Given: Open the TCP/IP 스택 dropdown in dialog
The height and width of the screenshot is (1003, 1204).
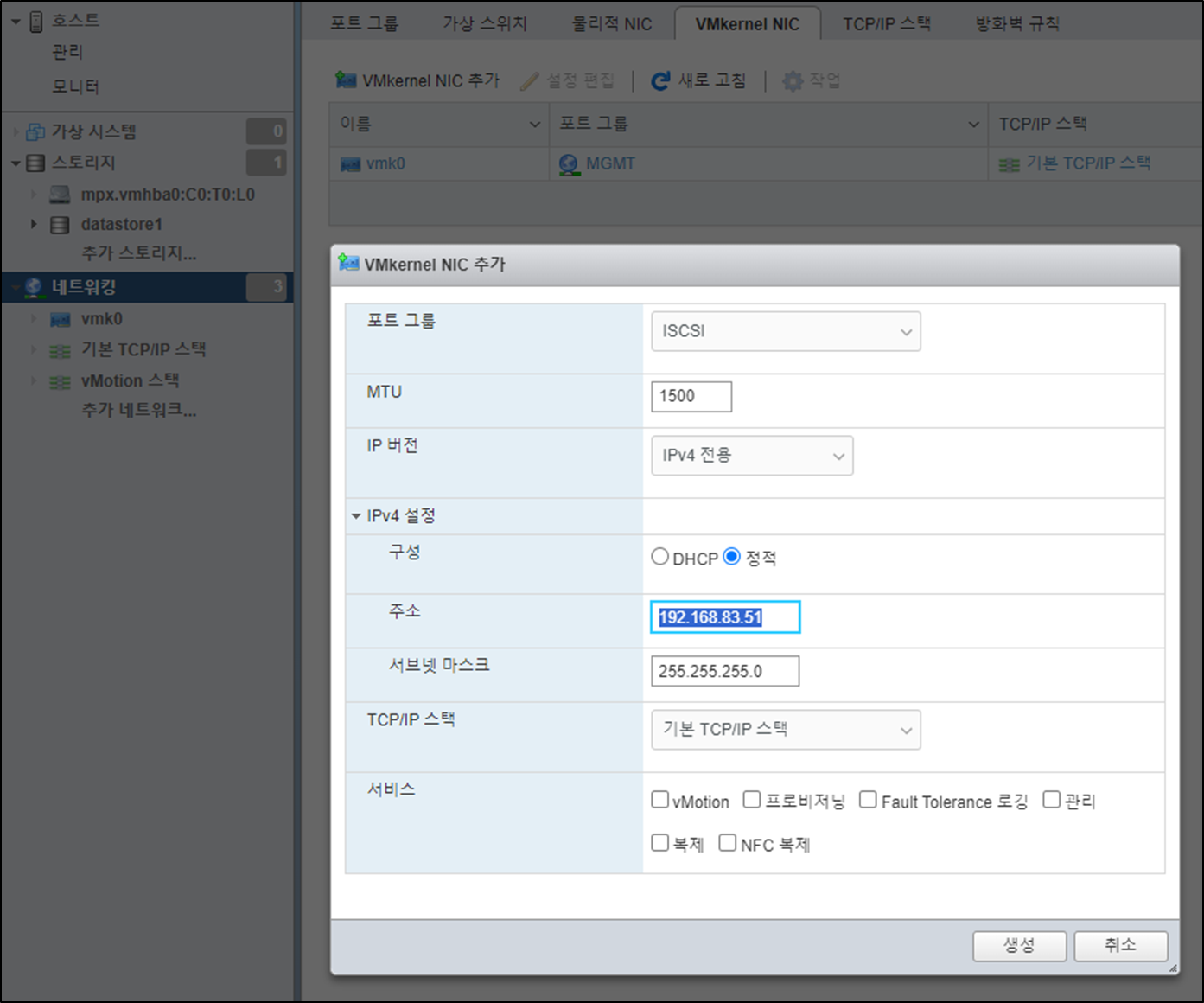Looking at the screenshot, I should (786, 730).
